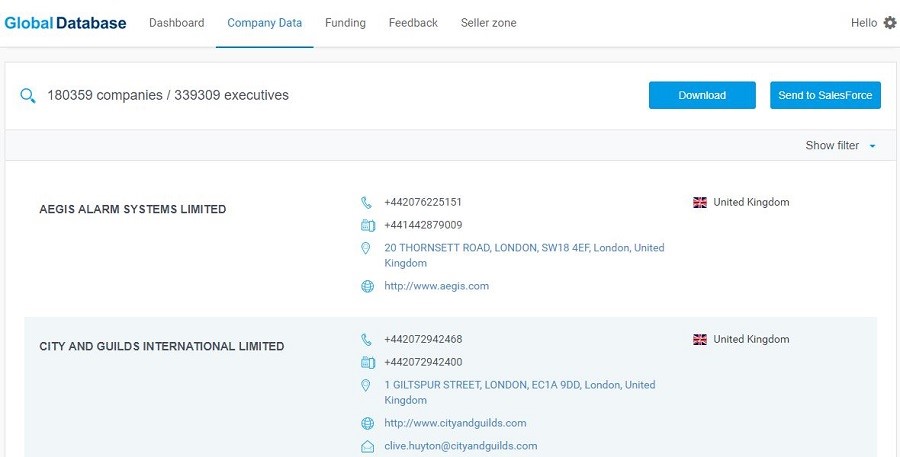Click phone icon for City and Guilds

click(366, 340)
